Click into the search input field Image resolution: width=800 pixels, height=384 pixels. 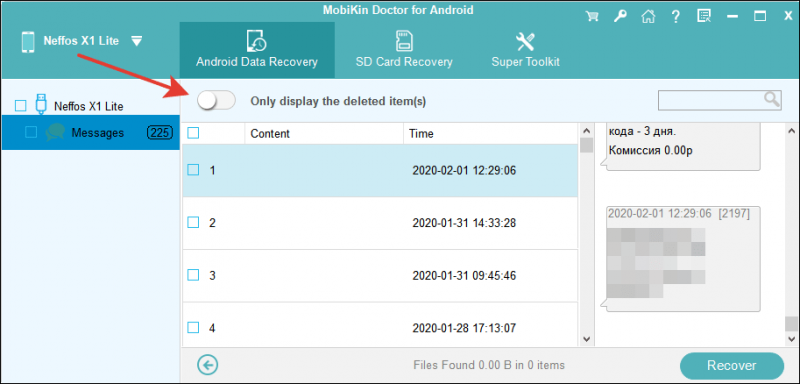pos(710,100)
